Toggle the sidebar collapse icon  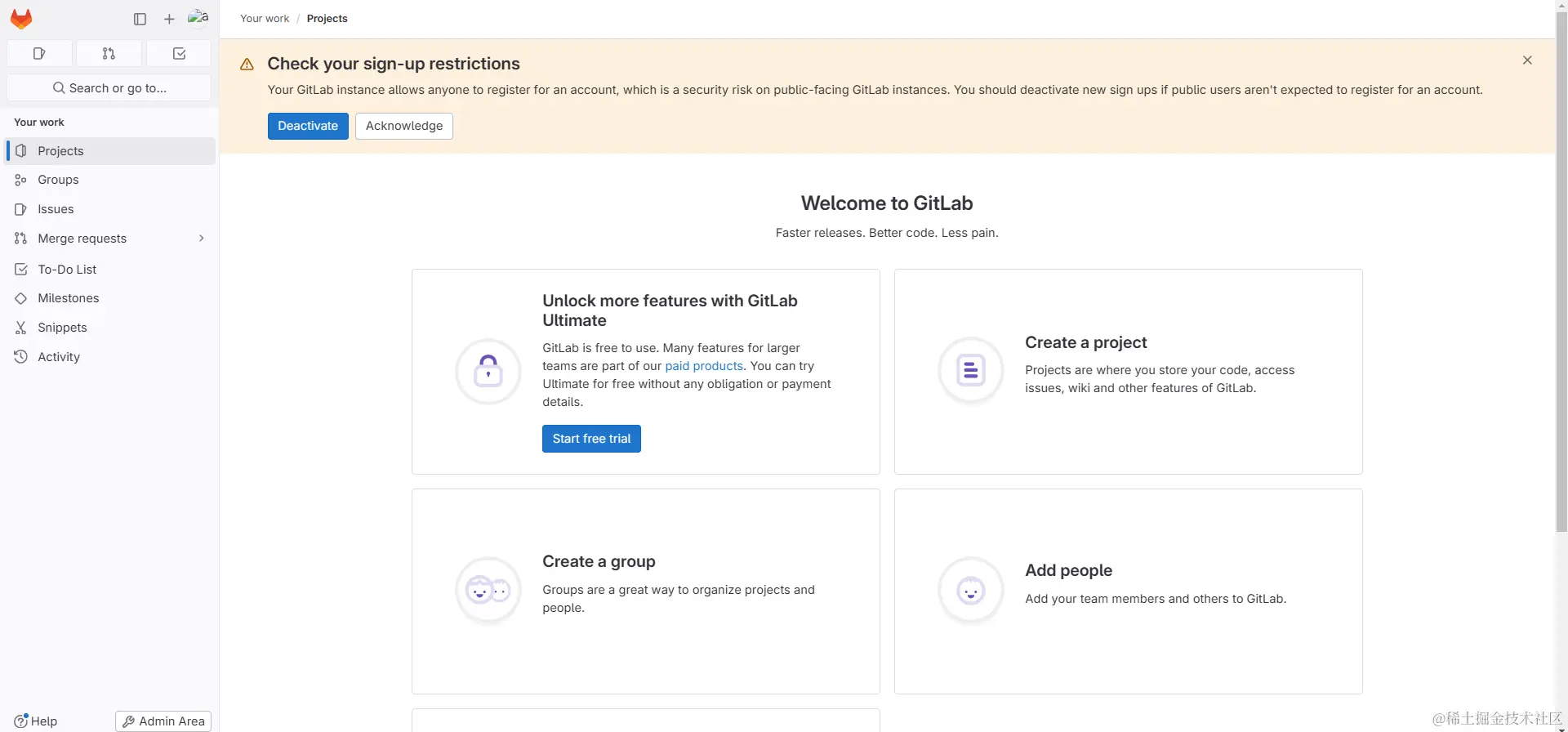coord(140,19)
